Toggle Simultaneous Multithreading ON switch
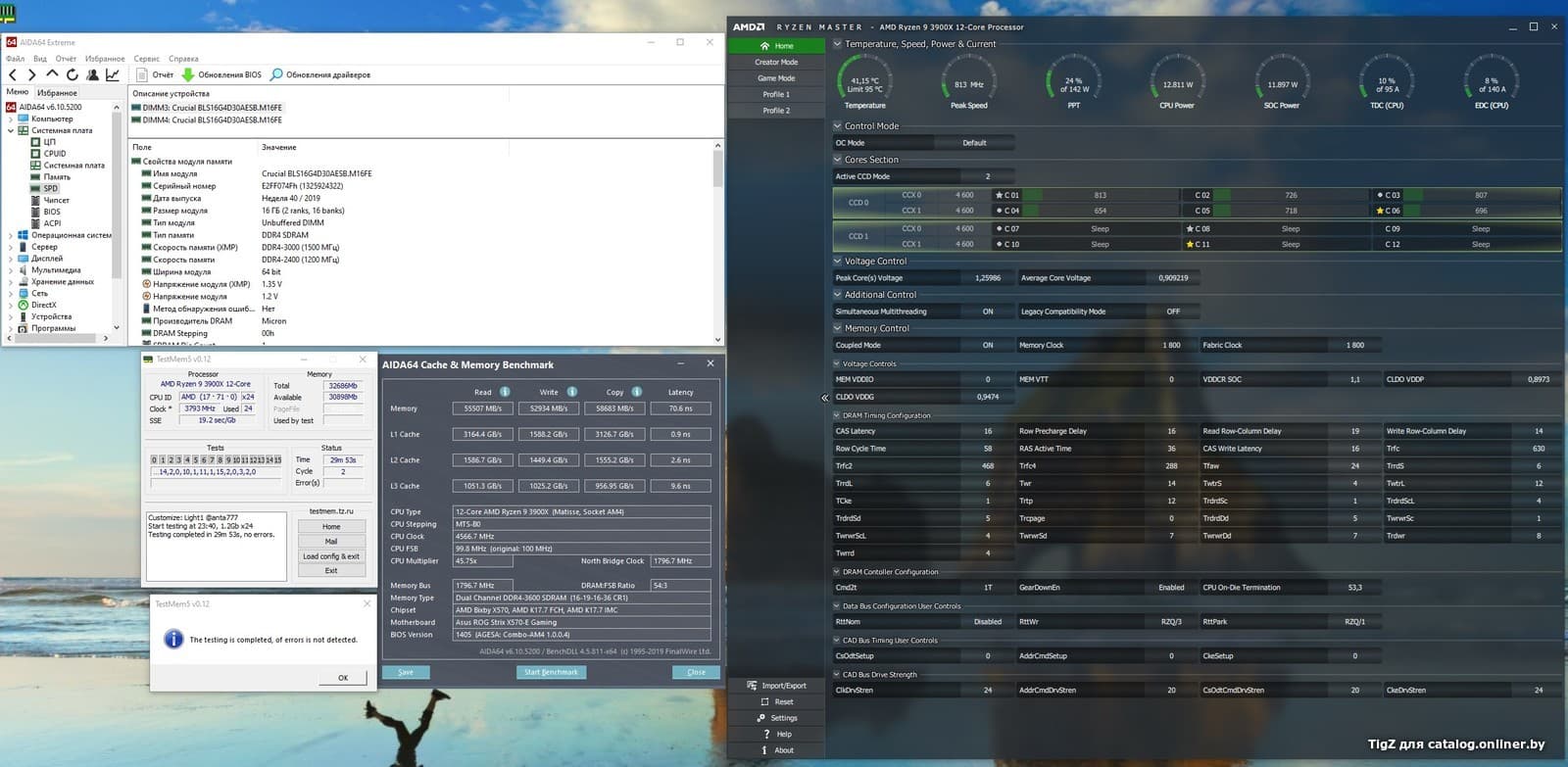 (x=988, y=312)
